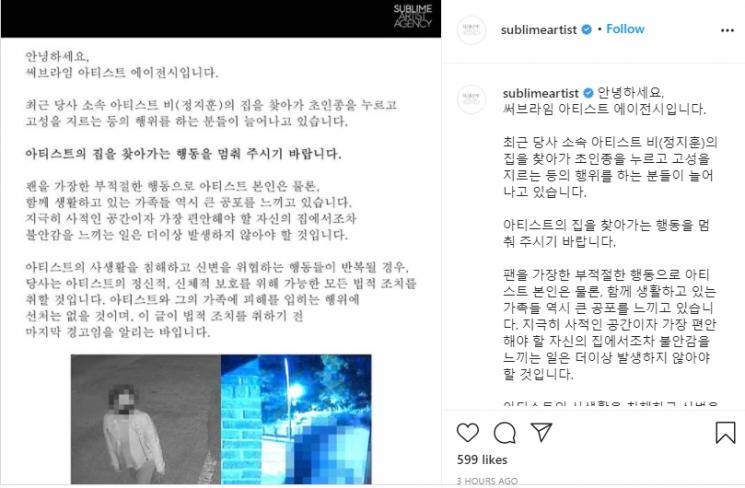Share the post via paper plane icon
The width and height of the screenshot is (745, 488).
(x=542, y=432)
